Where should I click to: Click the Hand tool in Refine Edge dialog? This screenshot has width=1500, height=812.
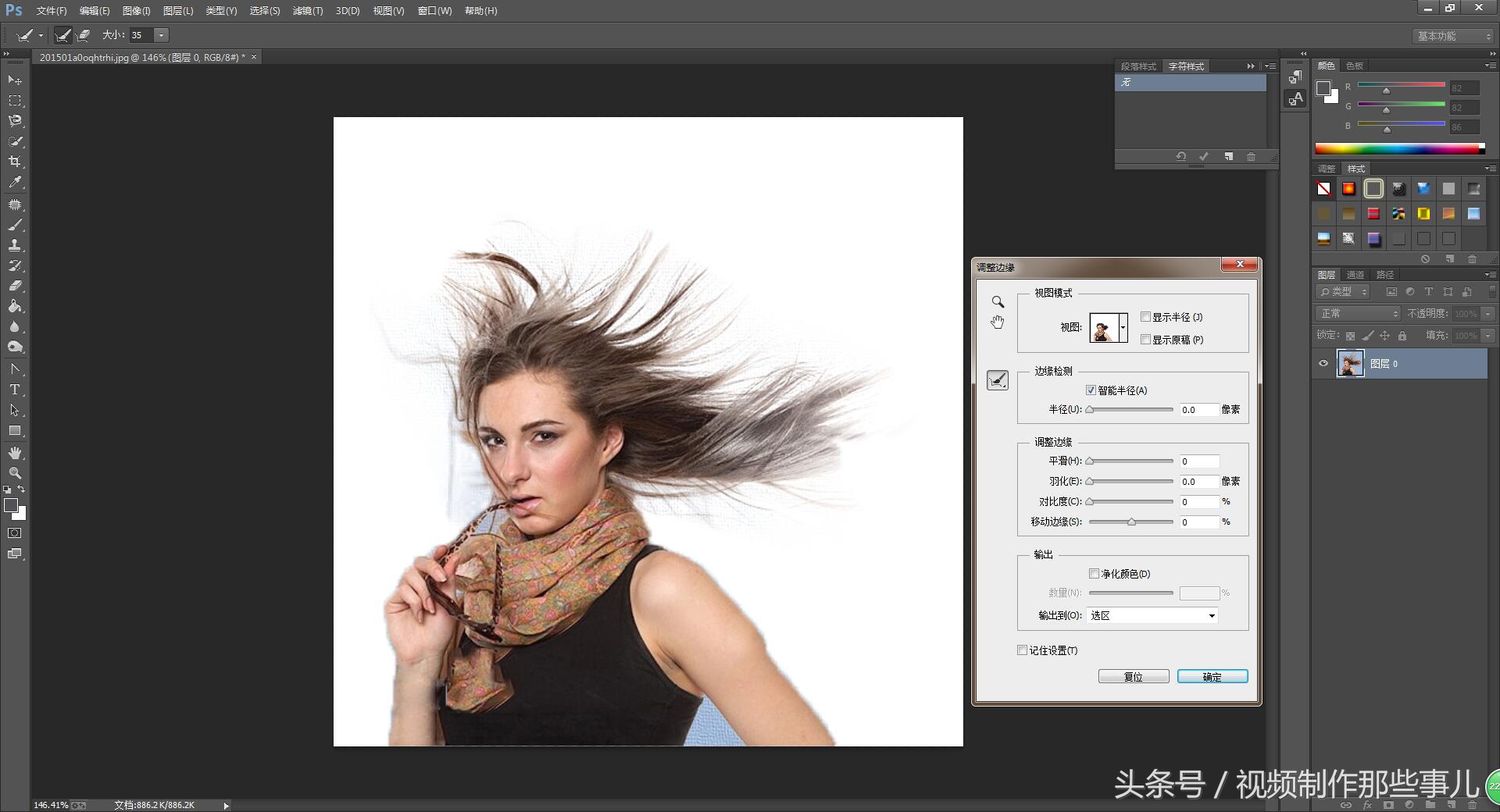click(x=998, y=322)
